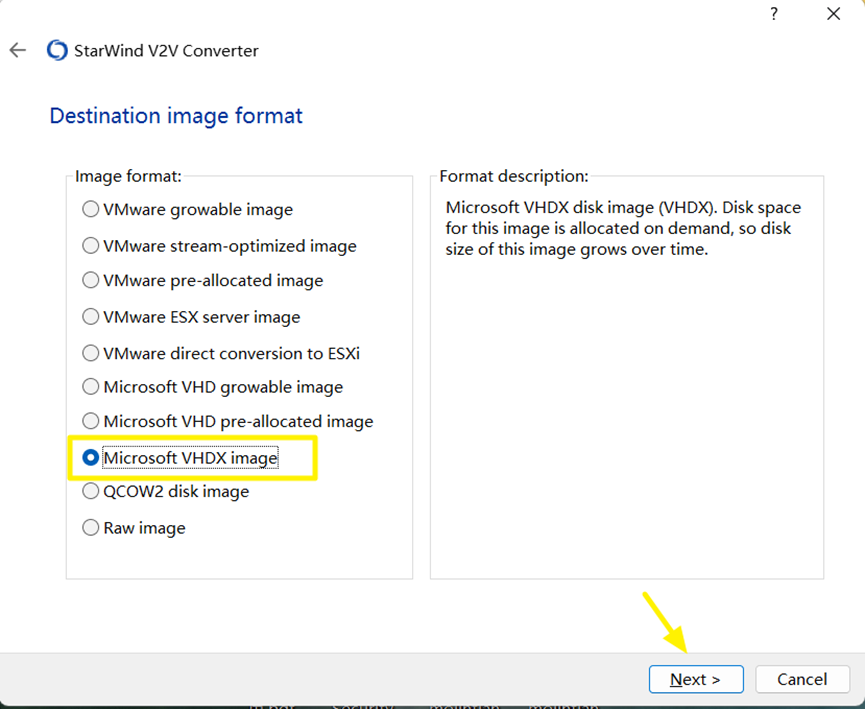Open help with the question mark icon
Image resolution: width=865 pixels, height=709 pixels.
(774, 14)
